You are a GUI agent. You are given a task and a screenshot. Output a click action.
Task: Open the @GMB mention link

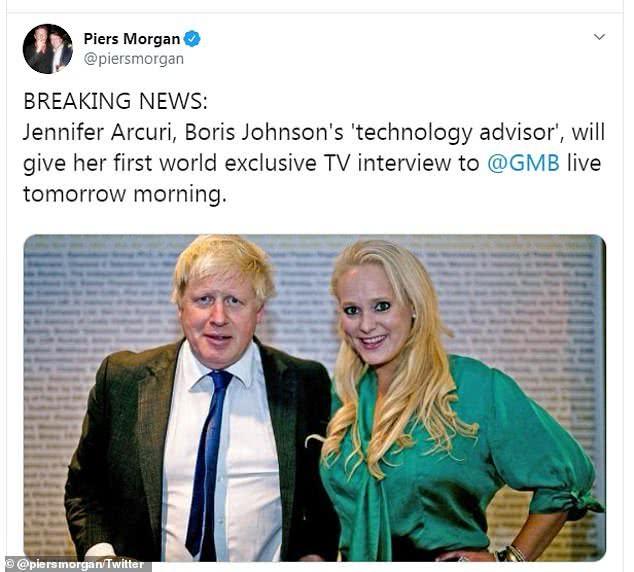[523, 163]
